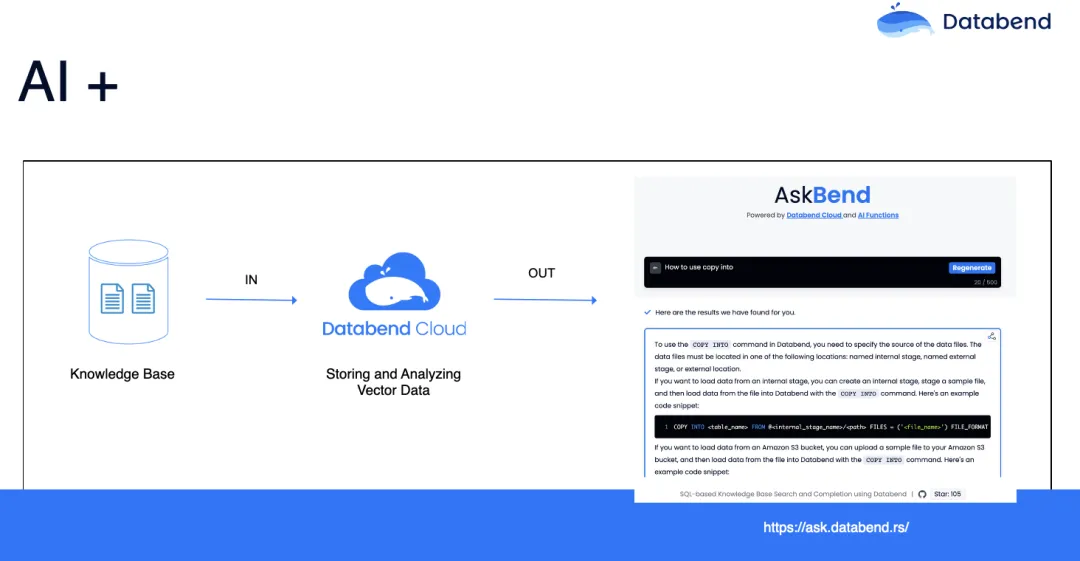Click the 'Storing and Analyzing Vector Data' caption
The height and width of the screenshot is (561, 1080).
[x=393, y=382]
